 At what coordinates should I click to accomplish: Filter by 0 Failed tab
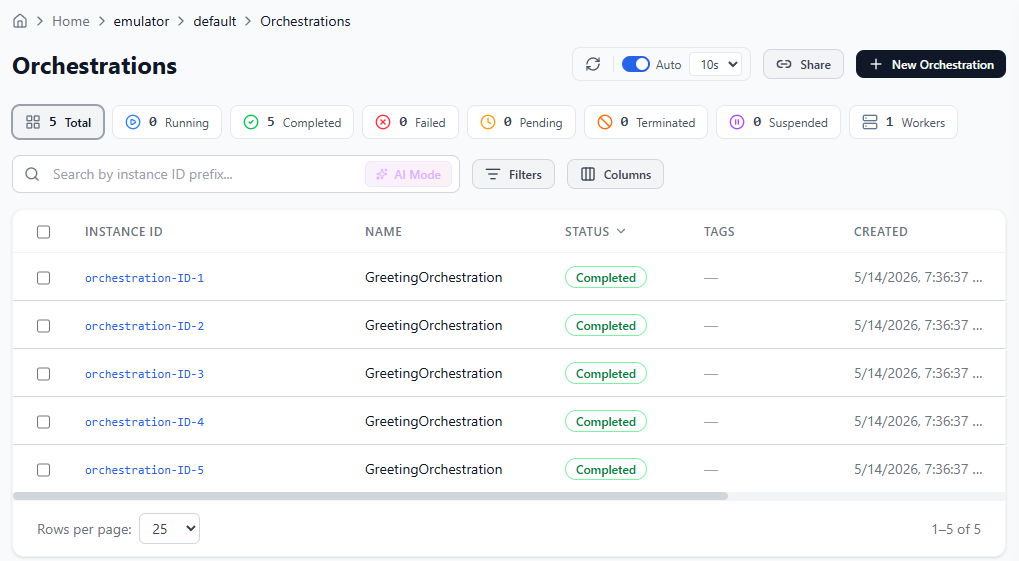pos(410,122)
